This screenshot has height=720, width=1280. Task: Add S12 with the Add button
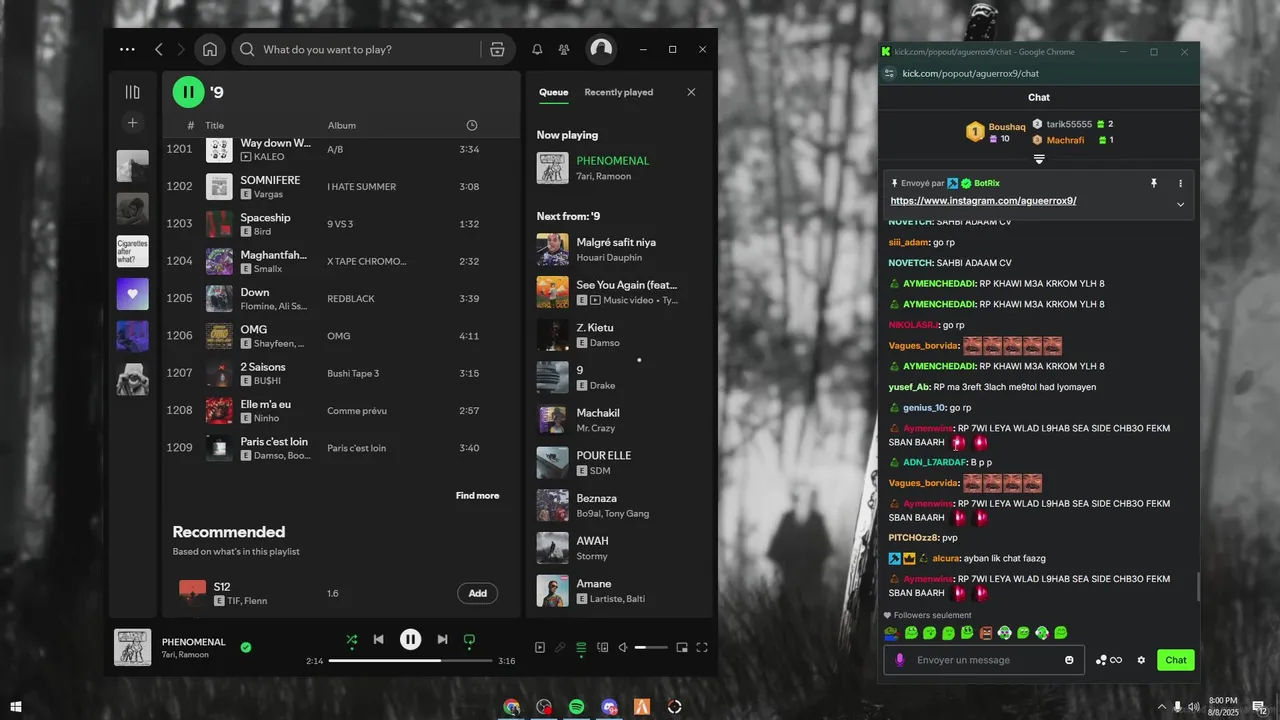click(x=478, y=593)
